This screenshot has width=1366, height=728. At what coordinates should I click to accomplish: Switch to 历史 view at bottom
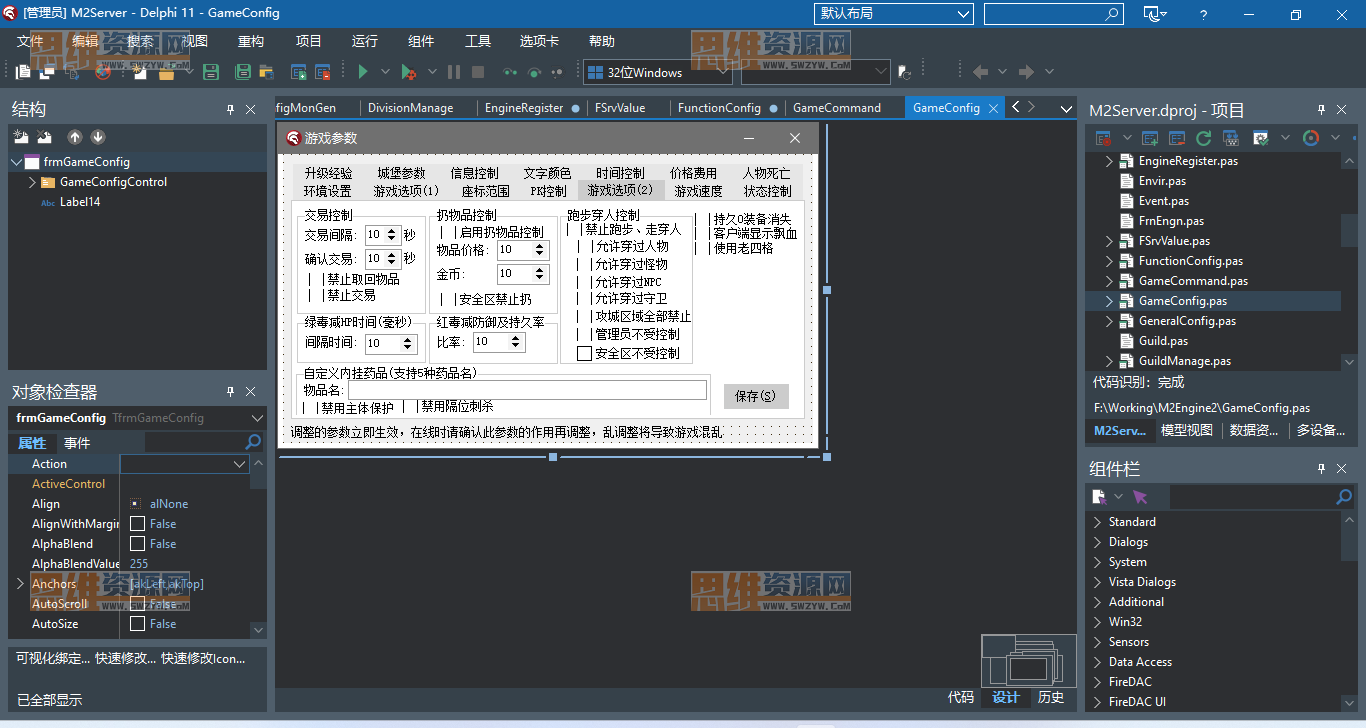tap(1051, 697)
